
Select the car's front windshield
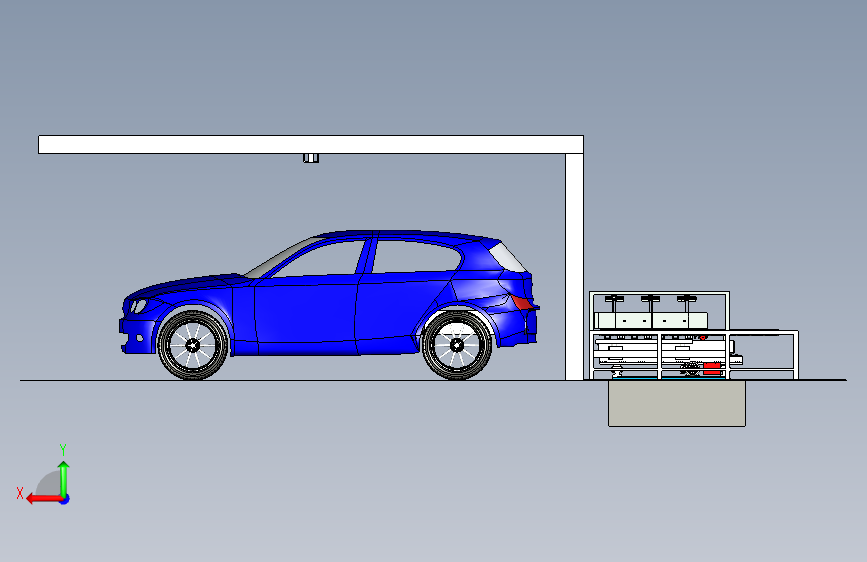(280, 258)
